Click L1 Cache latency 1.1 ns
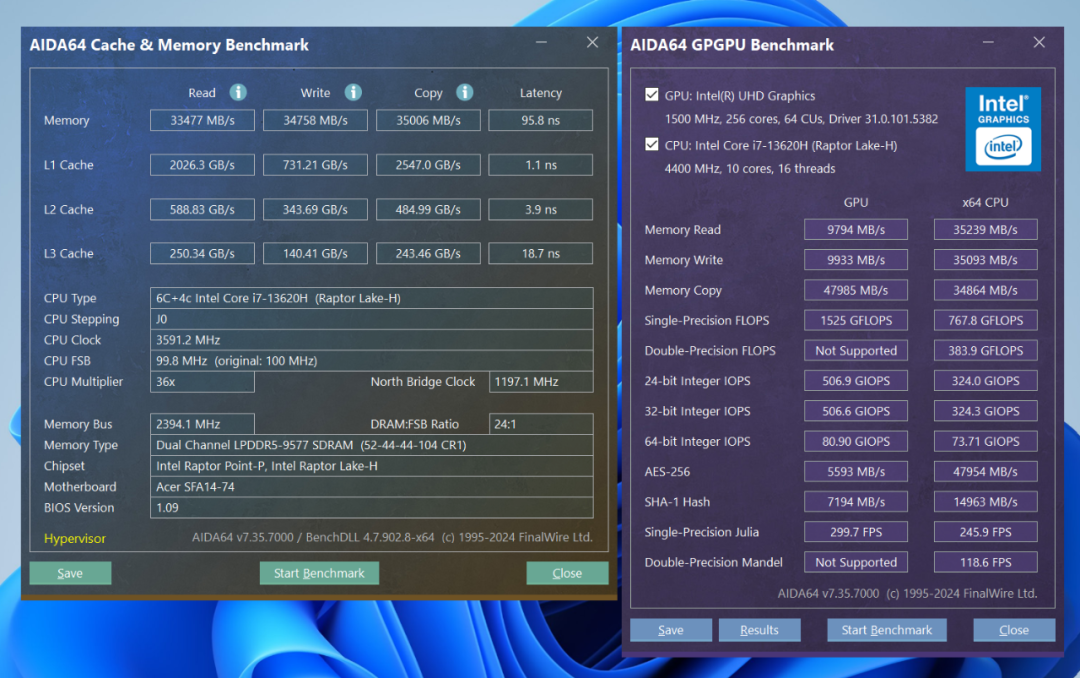Image resolution: width=1080 pixels, height=678 pixels. [541, 165]
